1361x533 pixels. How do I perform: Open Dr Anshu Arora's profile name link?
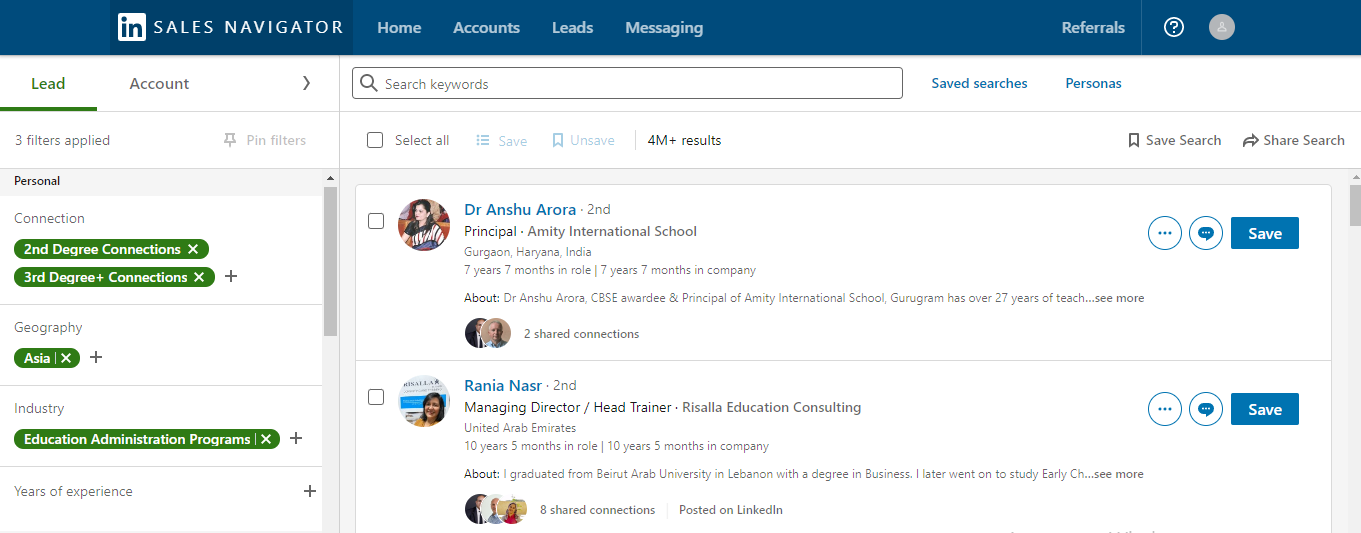pyautogui.click(x=520, y=209)
